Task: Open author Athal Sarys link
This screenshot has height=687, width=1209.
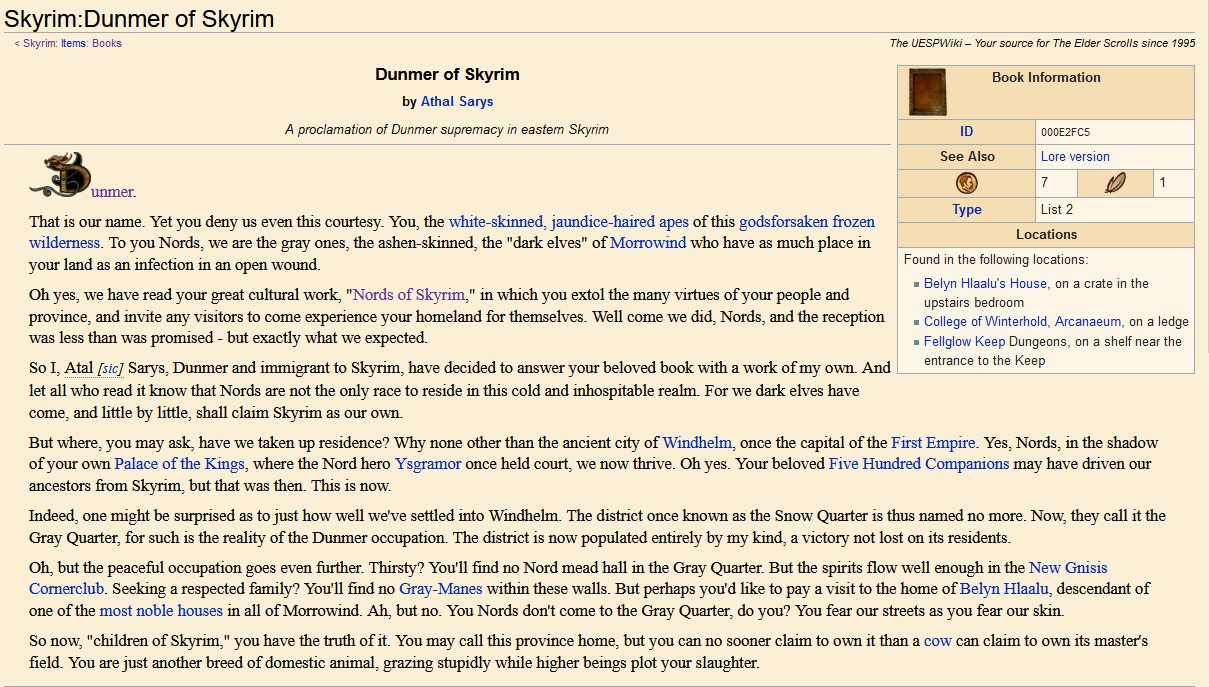Action: click(457, 101)
